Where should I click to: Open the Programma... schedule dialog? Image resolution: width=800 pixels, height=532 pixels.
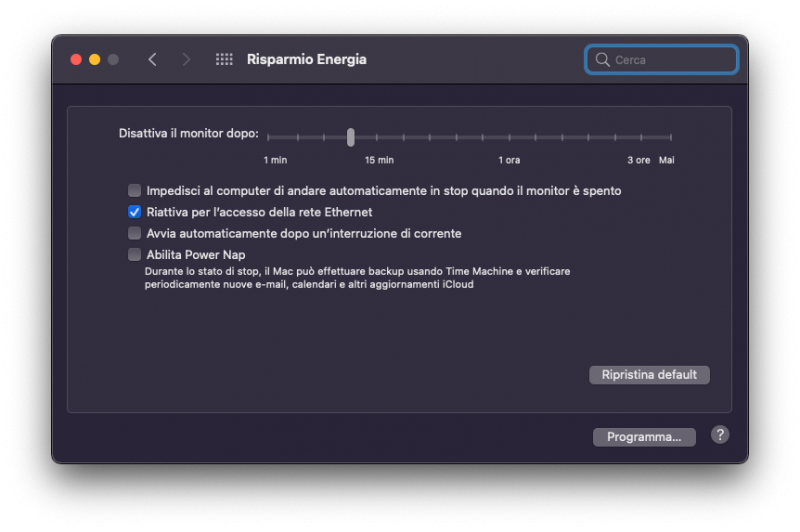[644, 437]
